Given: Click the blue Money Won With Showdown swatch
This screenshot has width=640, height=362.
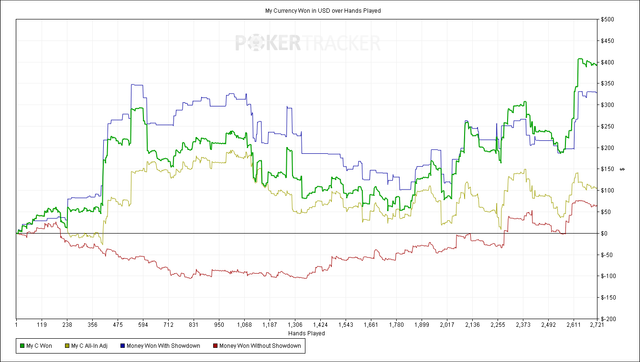Looking at the screenshot, I should (x=122, y=346).
